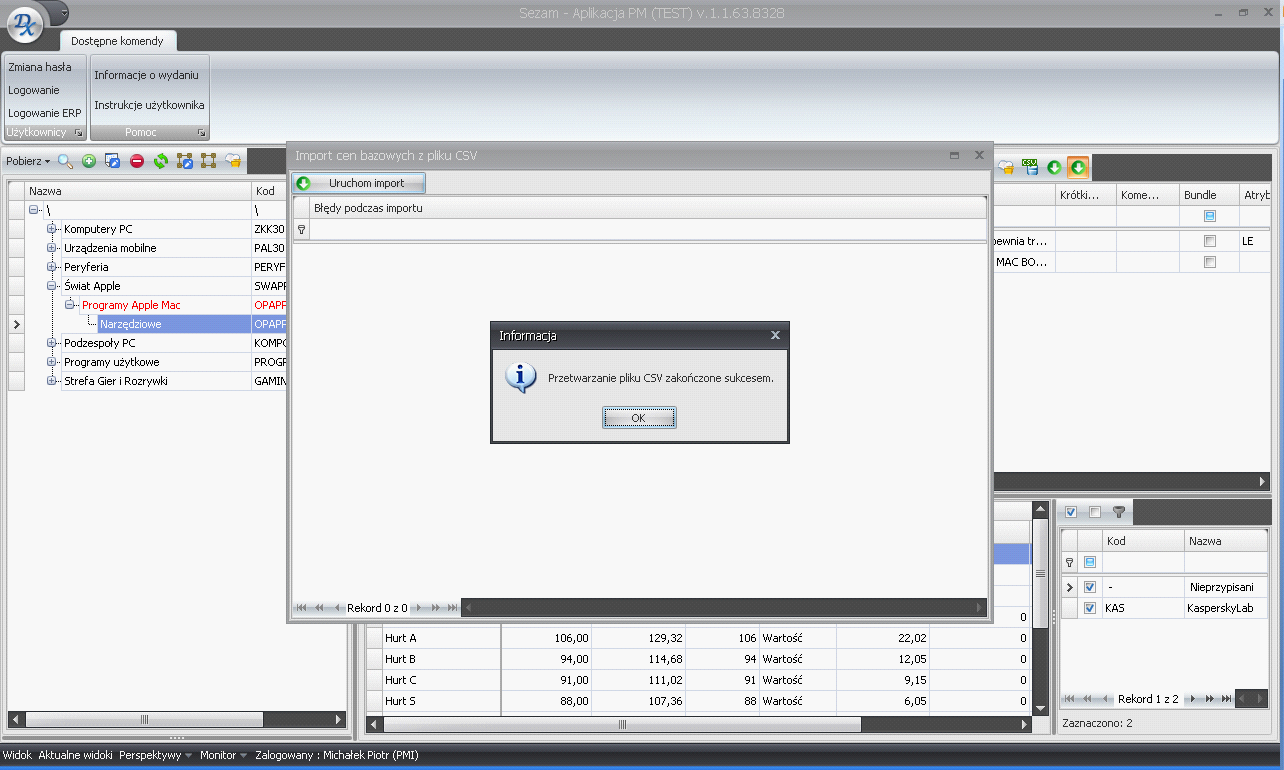
Task: Expand Peryferia tree node
Action: (x=52, y=267)
